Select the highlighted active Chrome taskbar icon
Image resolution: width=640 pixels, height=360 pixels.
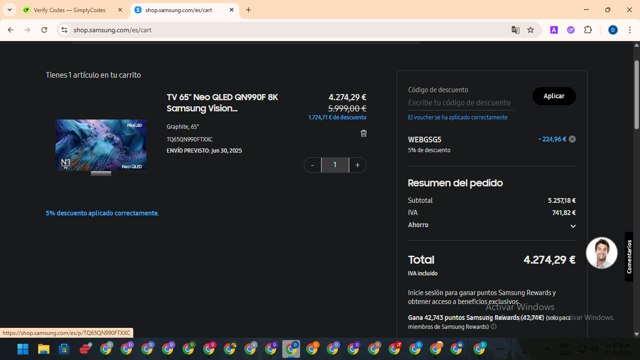[x=291, y=349]
